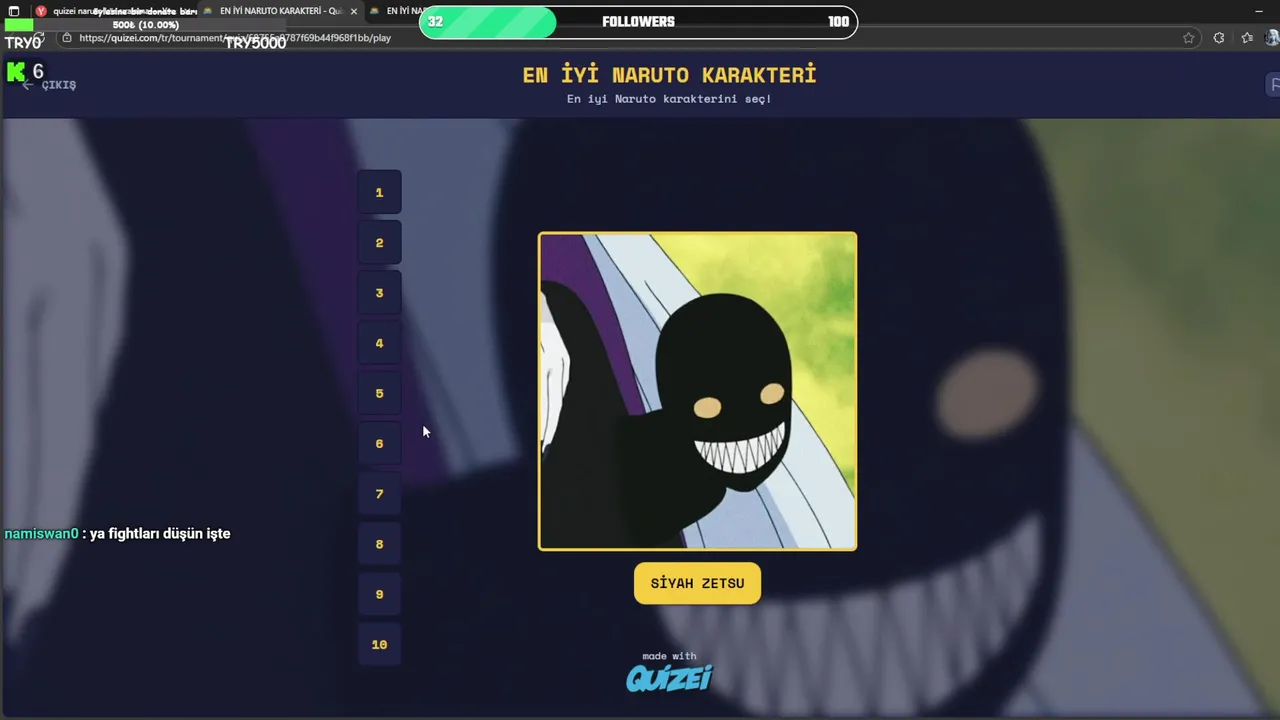
Task: Place character in rank slot 9
Action: (379, 594)
